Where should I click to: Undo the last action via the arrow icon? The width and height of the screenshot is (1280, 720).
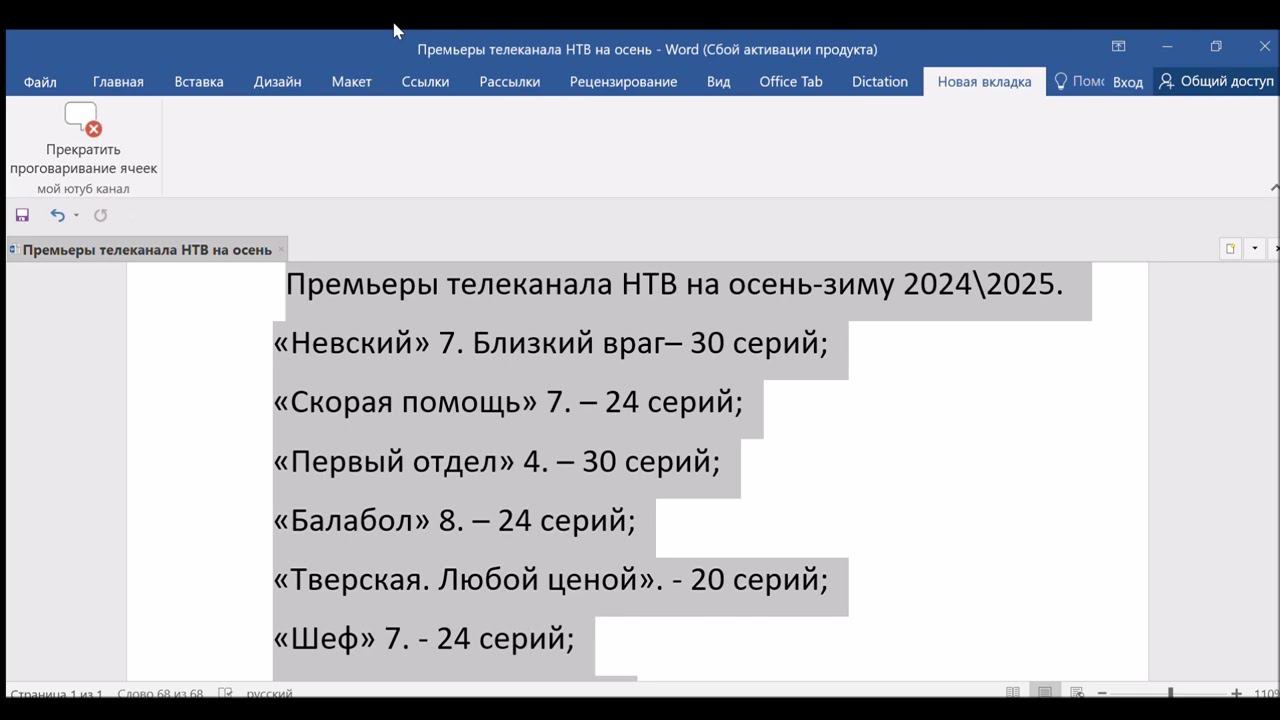57,215
